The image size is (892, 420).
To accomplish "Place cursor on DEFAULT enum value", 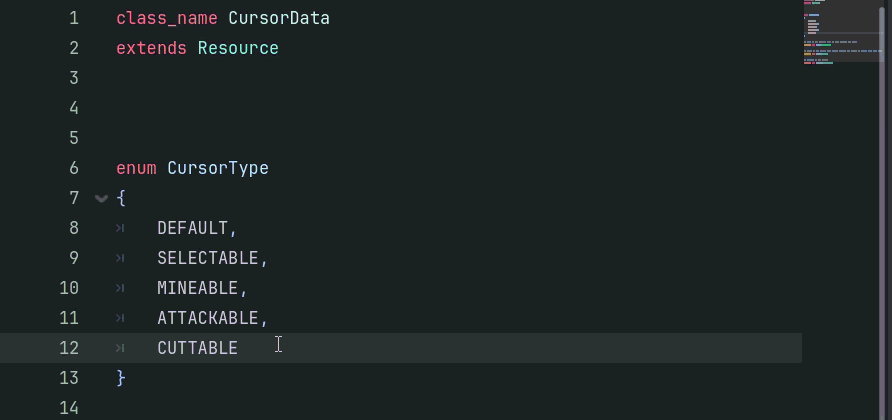I will (193, 228).
